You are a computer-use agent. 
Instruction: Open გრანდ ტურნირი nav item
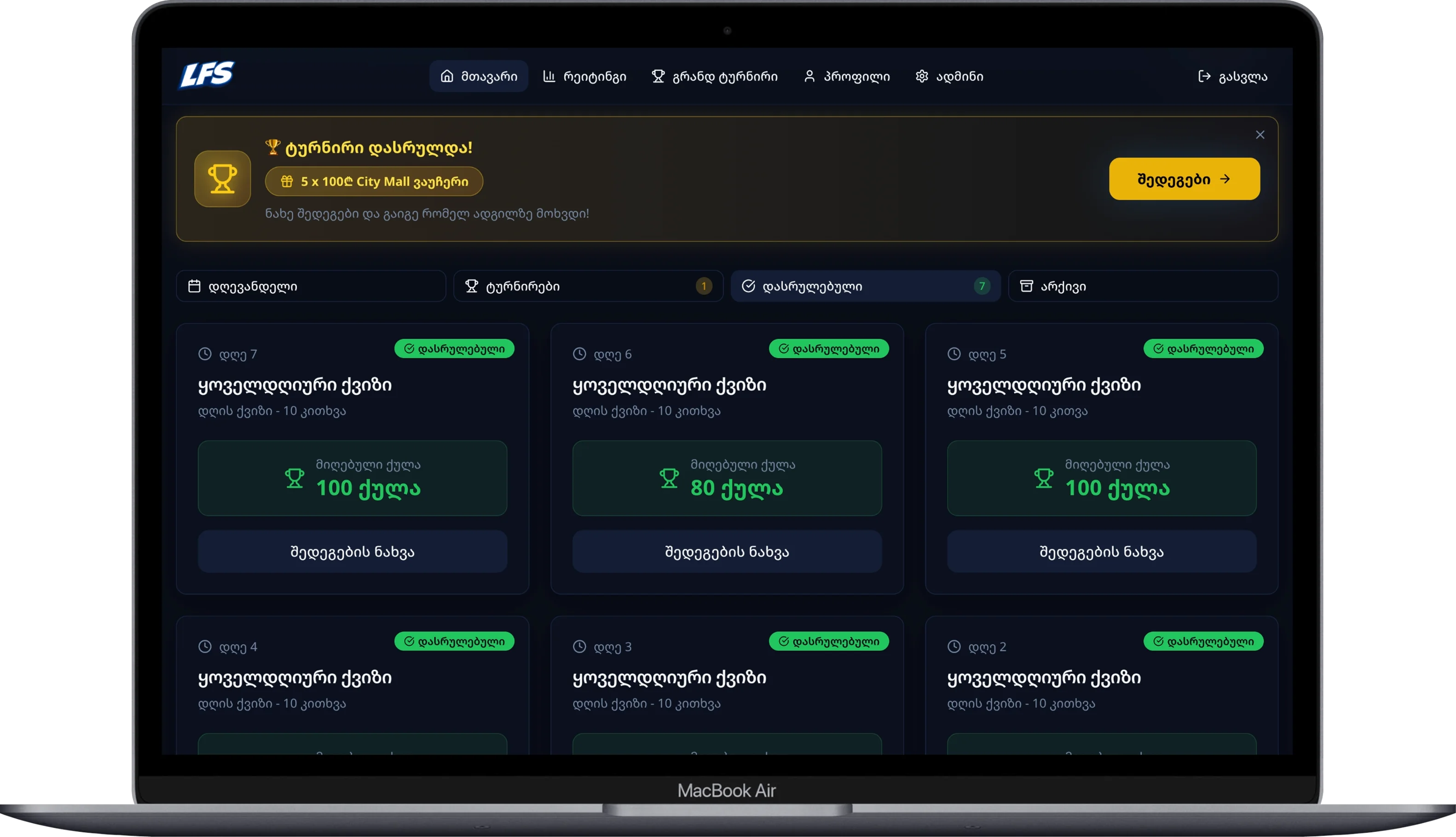point(714,76)
